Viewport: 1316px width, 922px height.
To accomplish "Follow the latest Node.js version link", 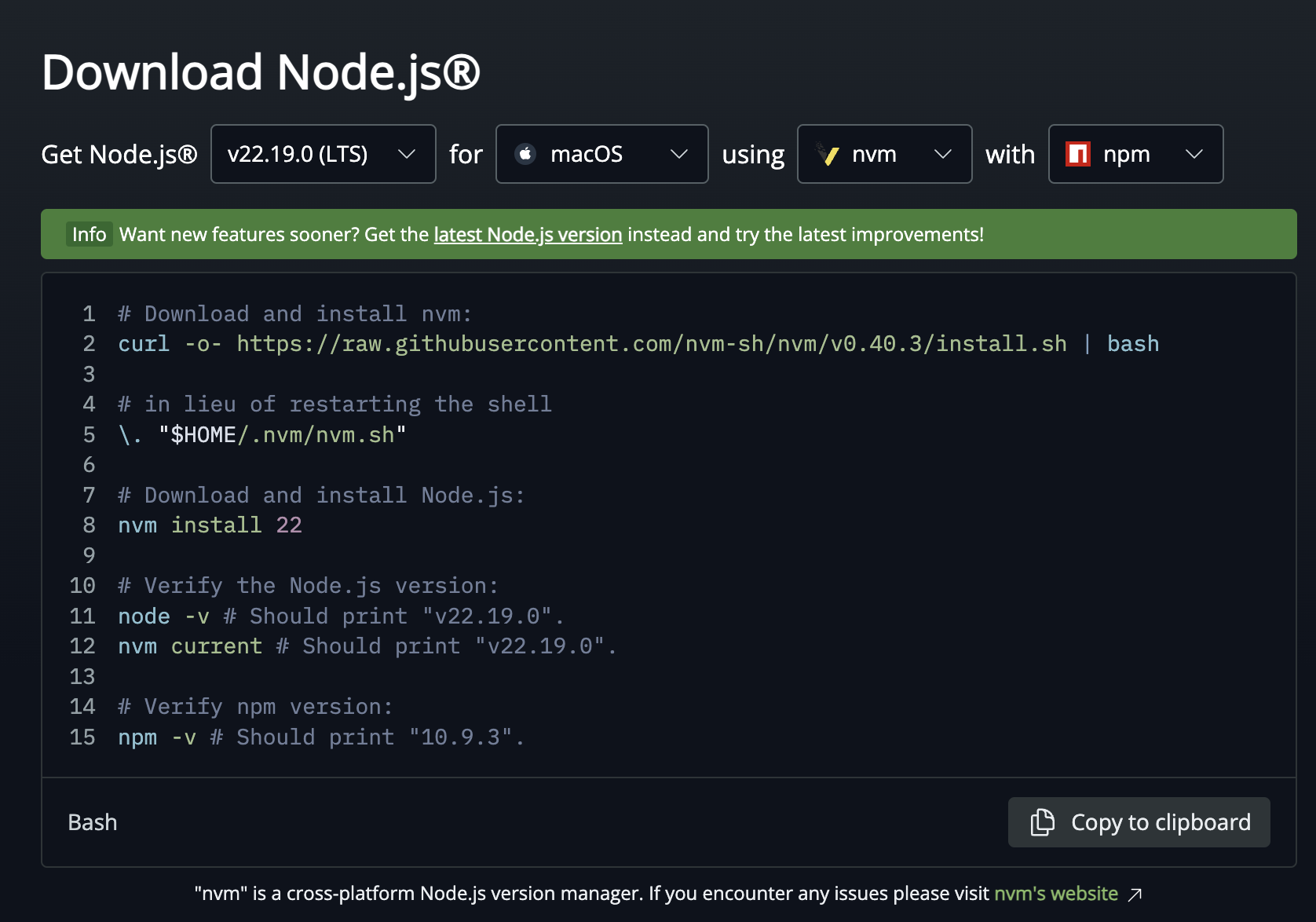I will [528, 235].
